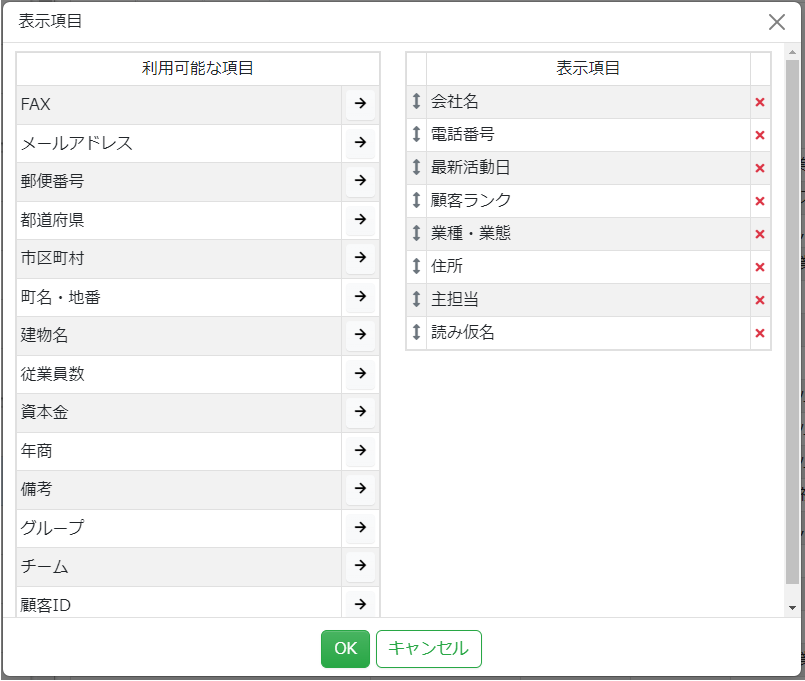Click the arrow beside 備考
805x681 pixels.
point(360,489)
